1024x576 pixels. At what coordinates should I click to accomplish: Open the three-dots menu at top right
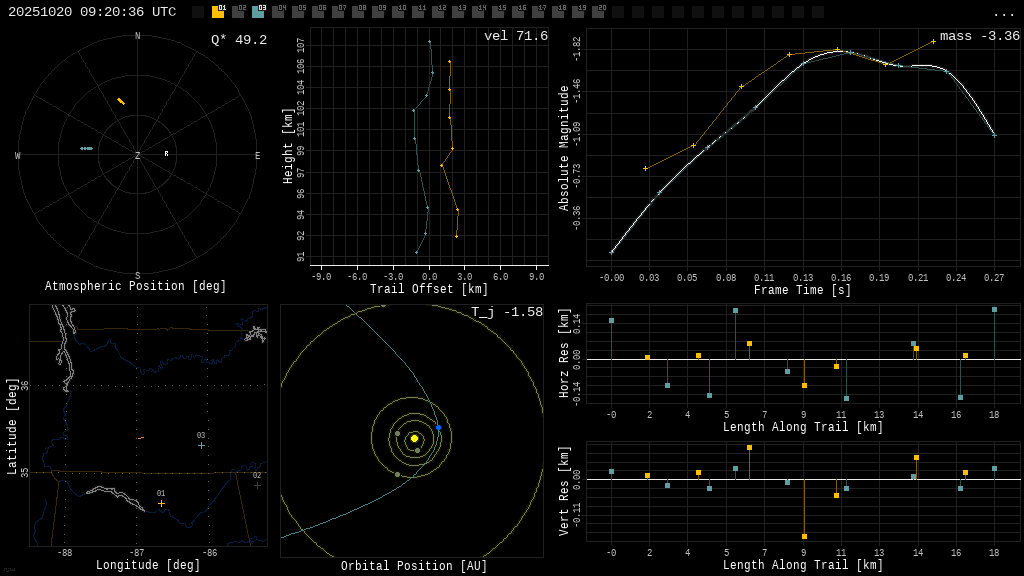coord(1003,13)
